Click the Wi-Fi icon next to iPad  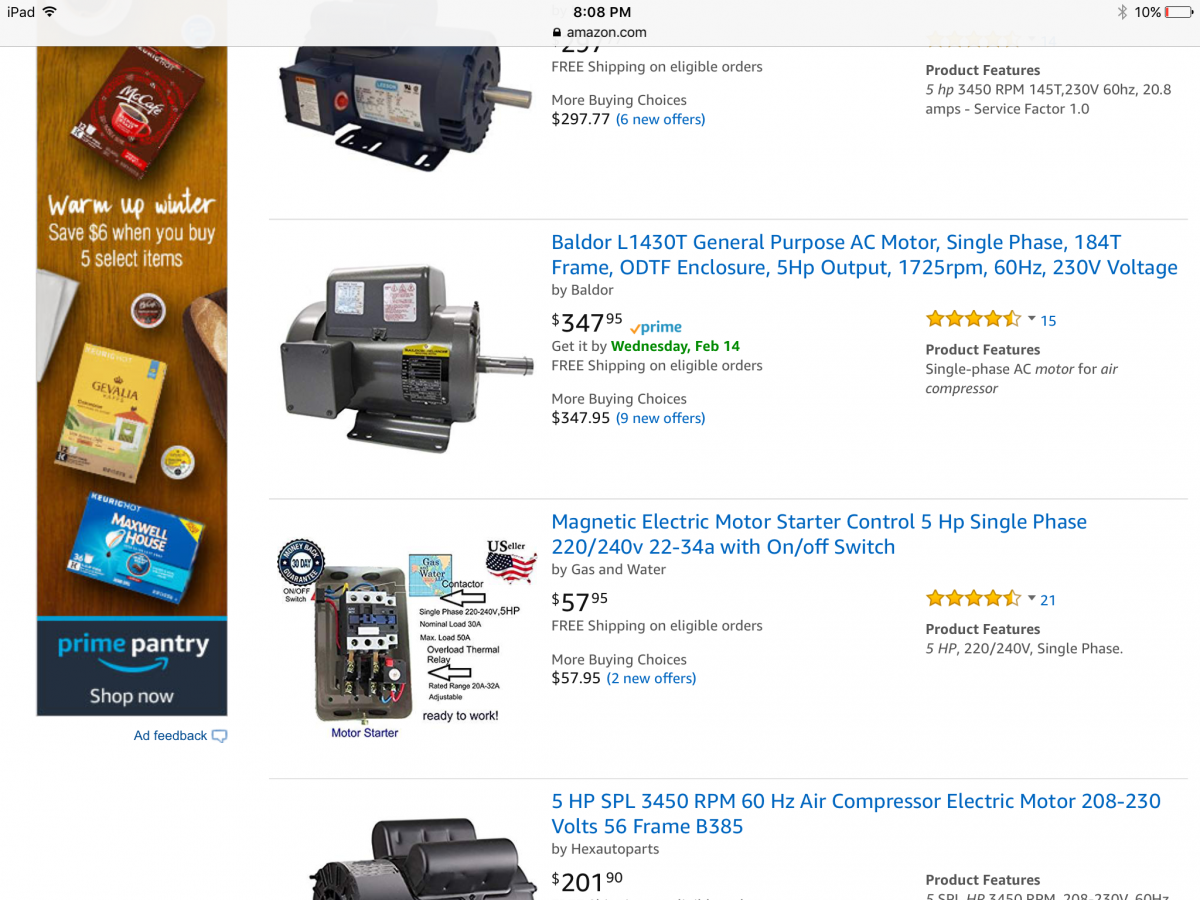(50, 12)
